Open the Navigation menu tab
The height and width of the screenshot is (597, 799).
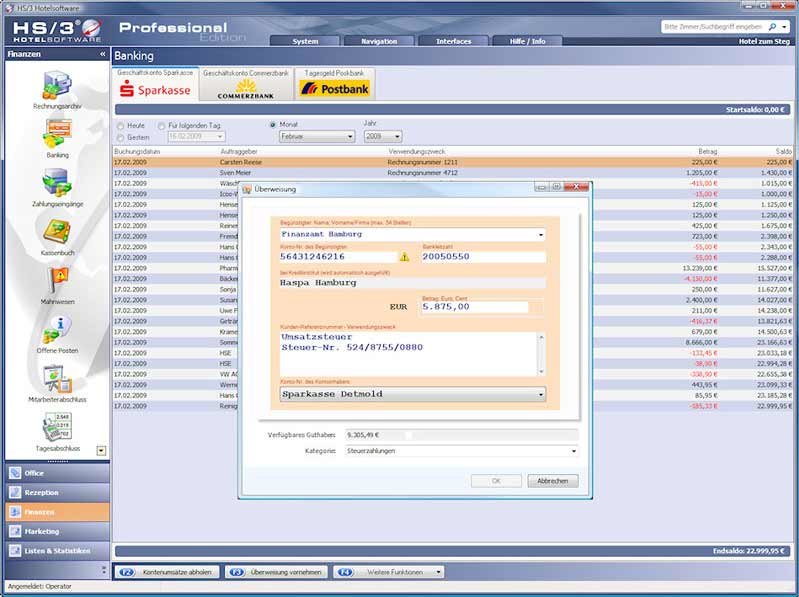pyautogui.click(x=379, y=41)
